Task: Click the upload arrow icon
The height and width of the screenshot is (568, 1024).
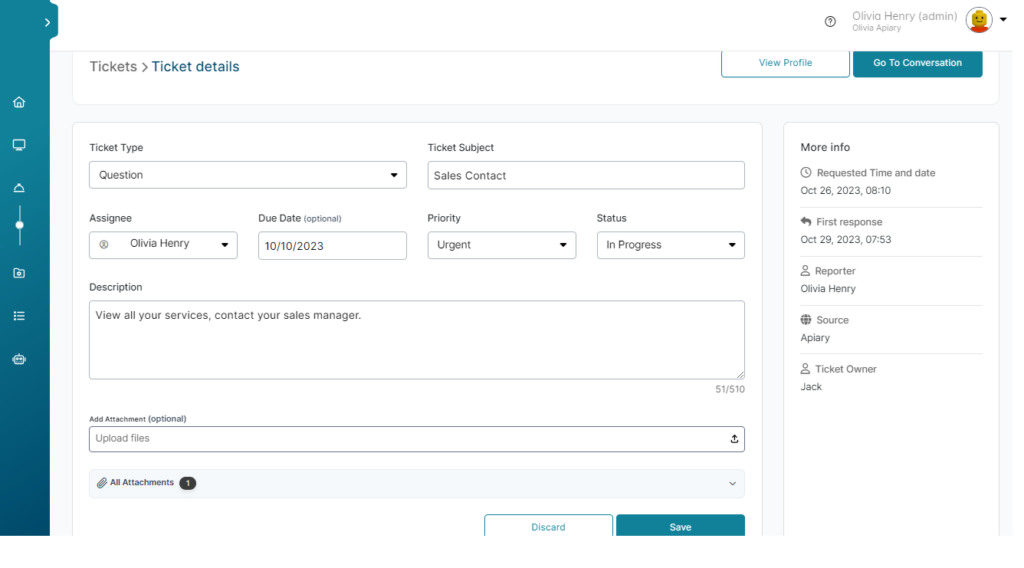Action: (734, 439)
